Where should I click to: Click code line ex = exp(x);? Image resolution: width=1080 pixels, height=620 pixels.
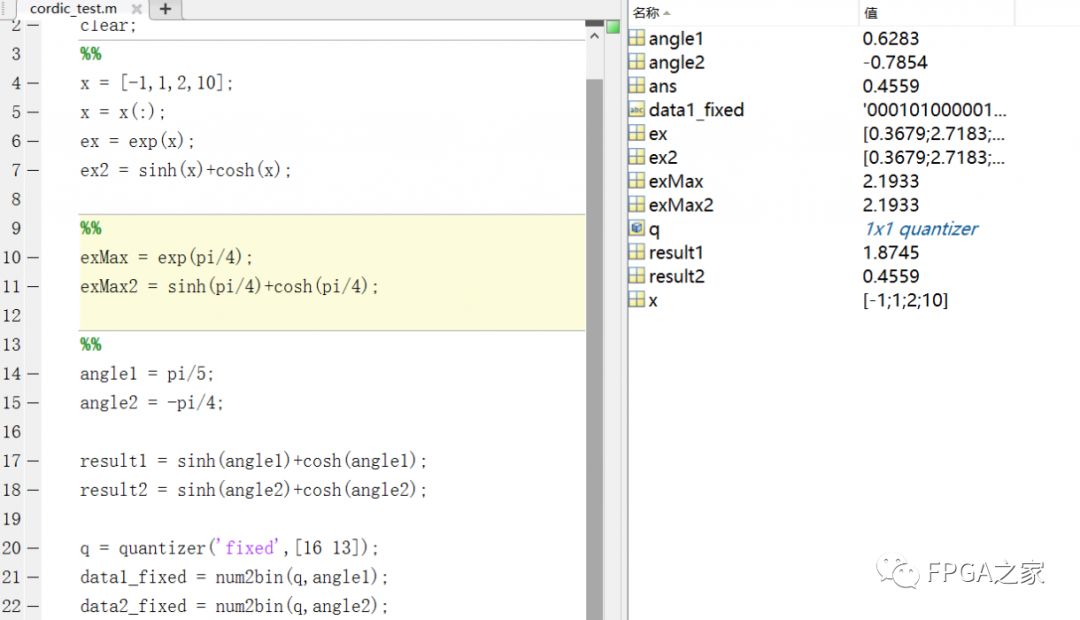coord(137,141)
